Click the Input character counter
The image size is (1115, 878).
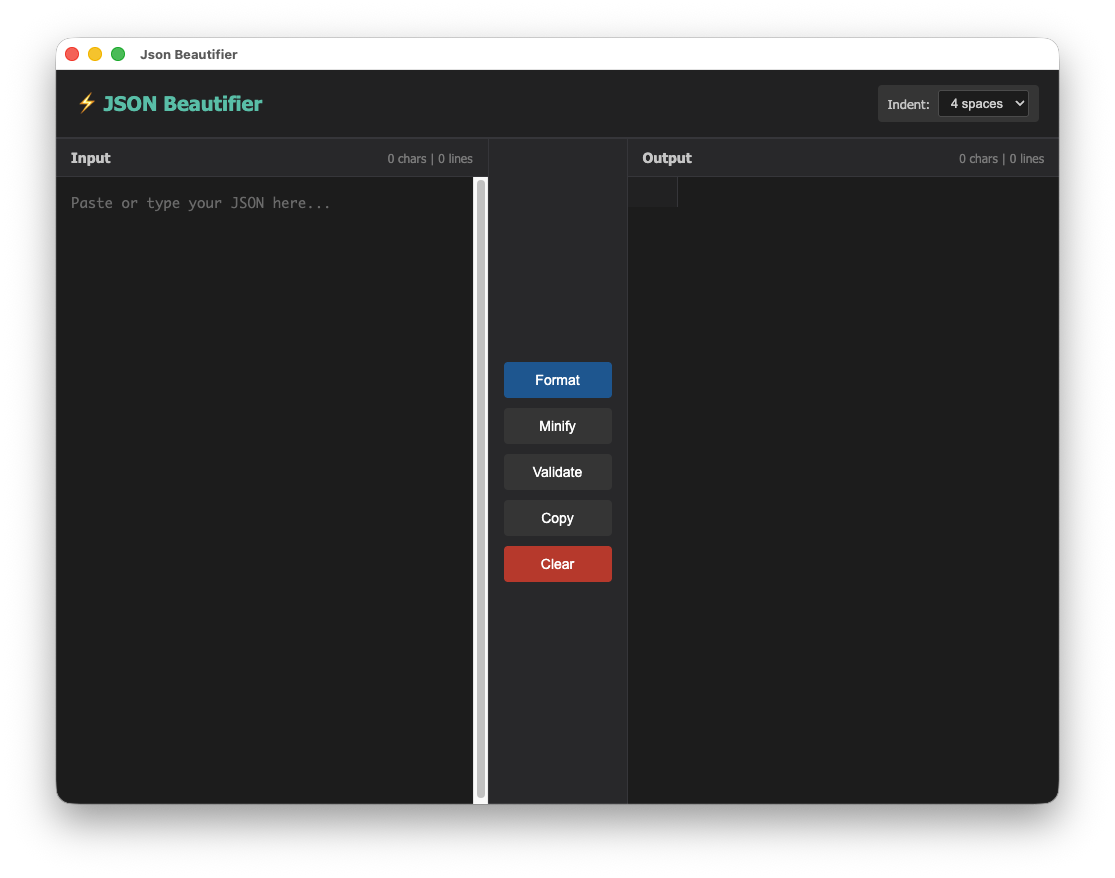(x=407, y=158)
